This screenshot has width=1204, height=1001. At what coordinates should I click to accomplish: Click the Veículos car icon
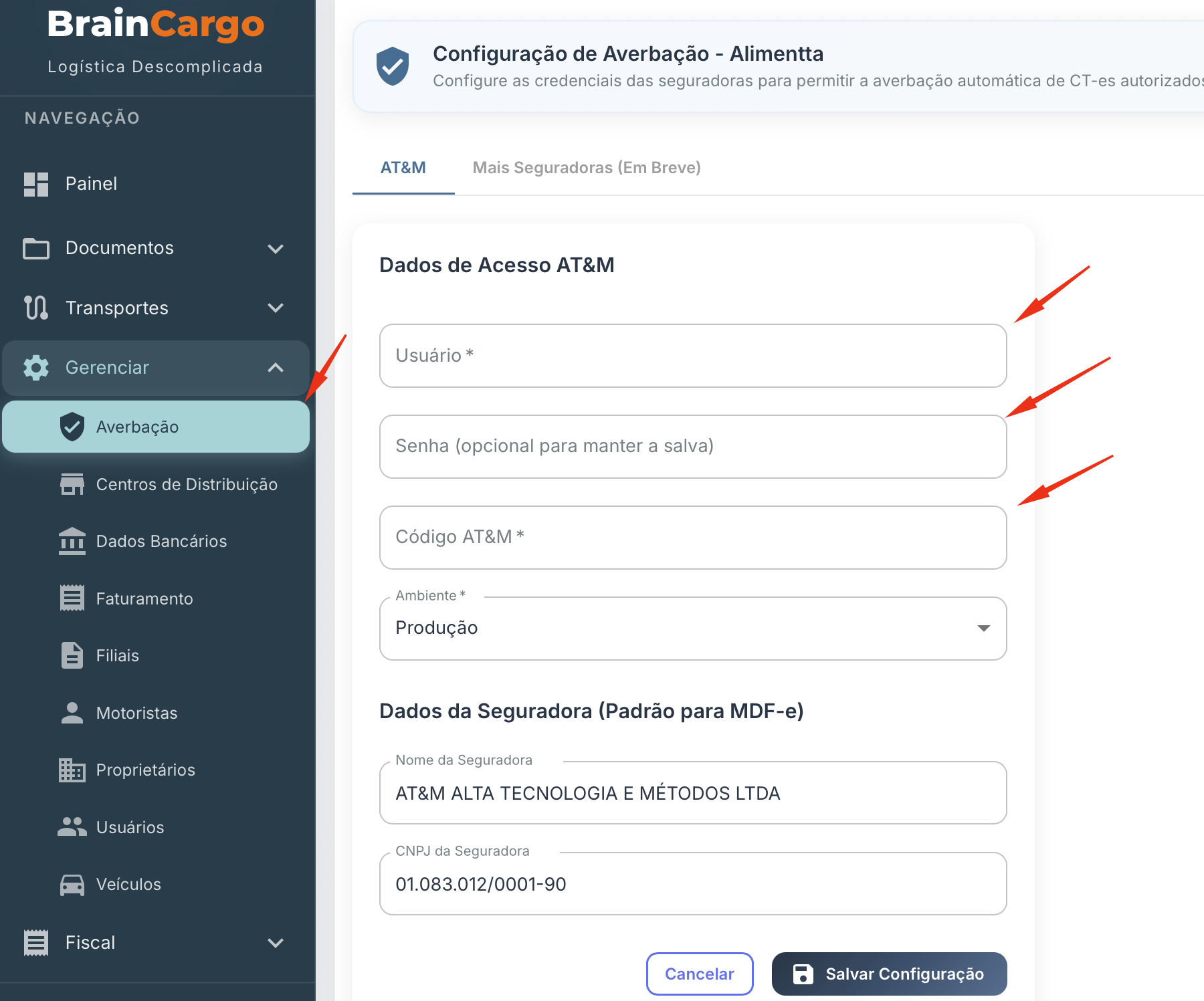point(72,885)
